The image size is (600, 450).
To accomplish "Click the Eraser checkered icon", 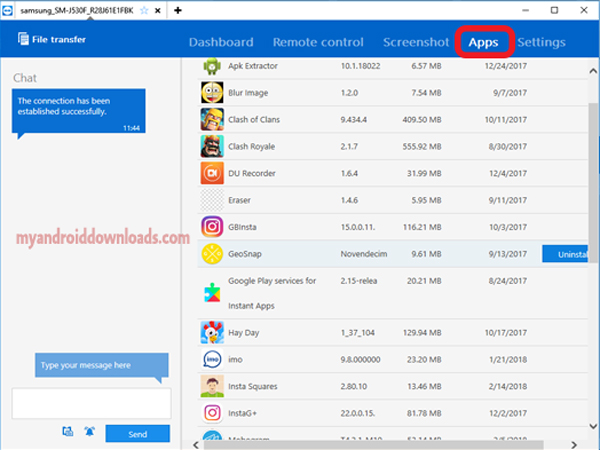I will tap(212, 200).
